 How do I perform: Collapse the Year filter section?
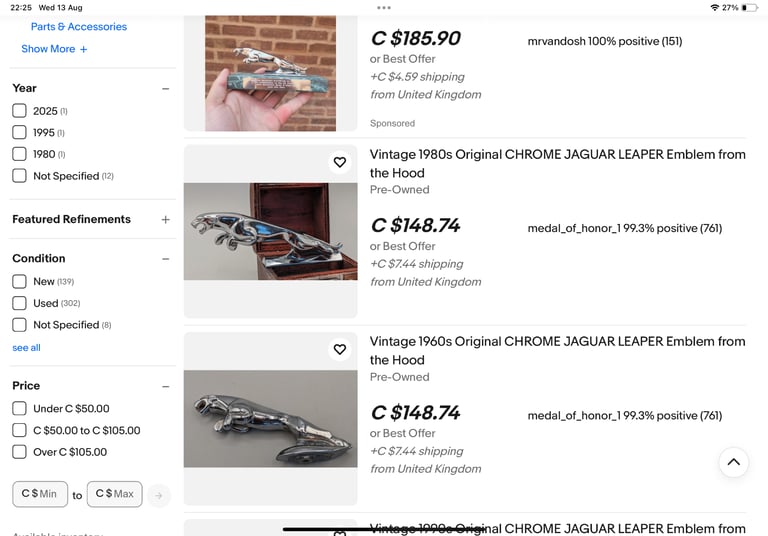pyautogui.click(x=166, y=89)
